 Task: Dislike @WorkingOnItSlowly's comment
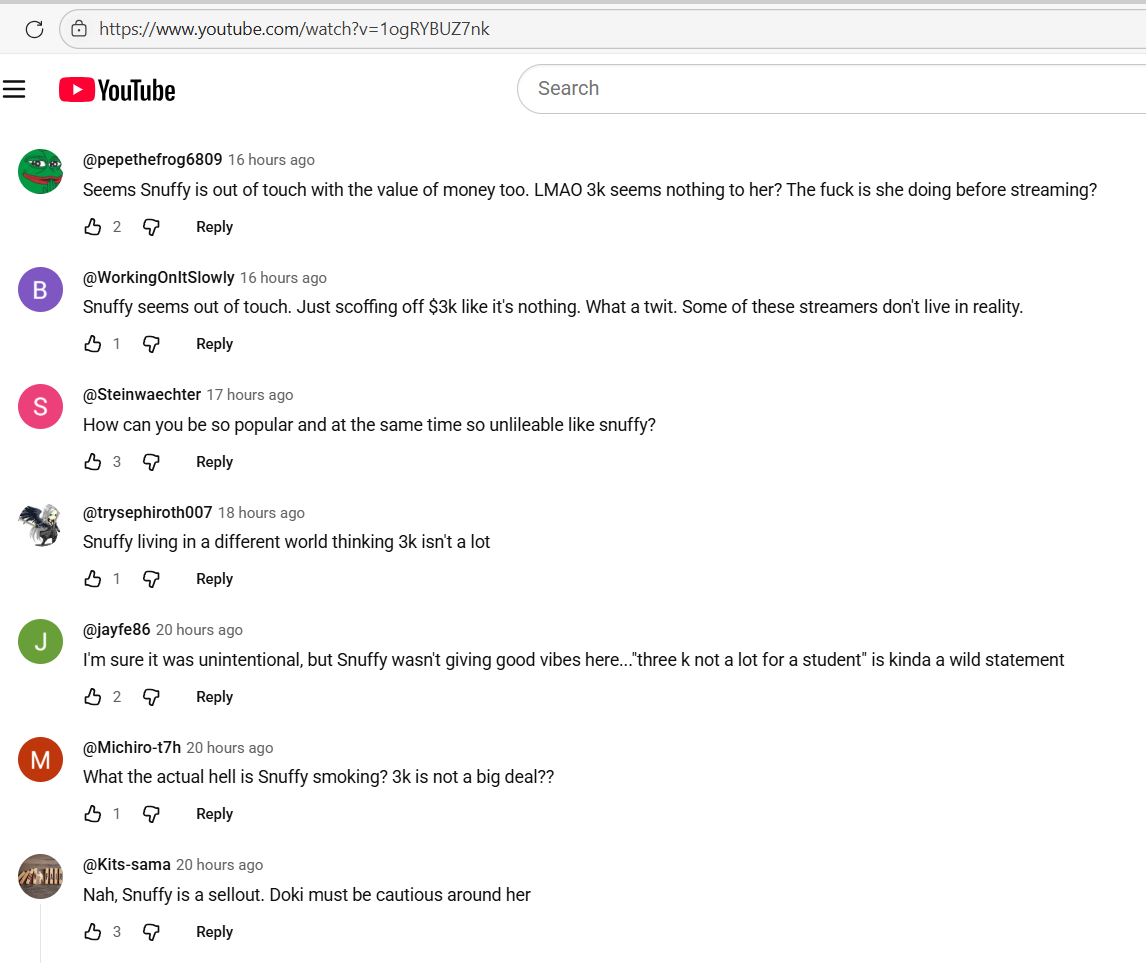(x=151, y=344)
